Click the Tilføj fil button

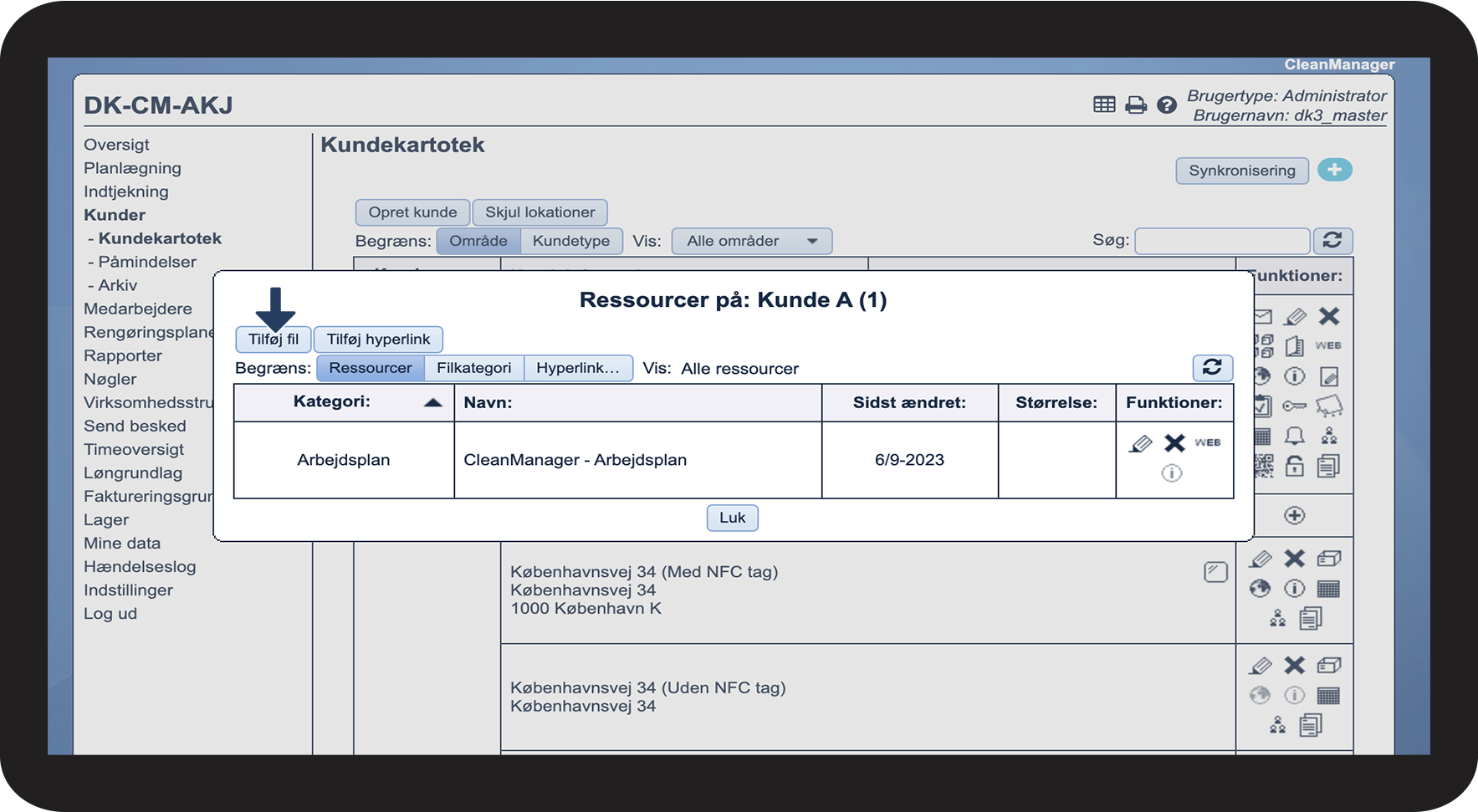pyautogui.click(x=273, y=340)
